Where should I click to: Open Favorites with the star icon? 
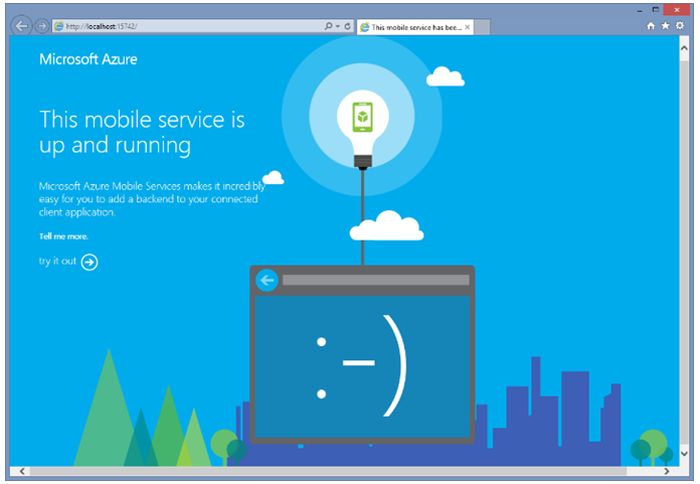665,26
